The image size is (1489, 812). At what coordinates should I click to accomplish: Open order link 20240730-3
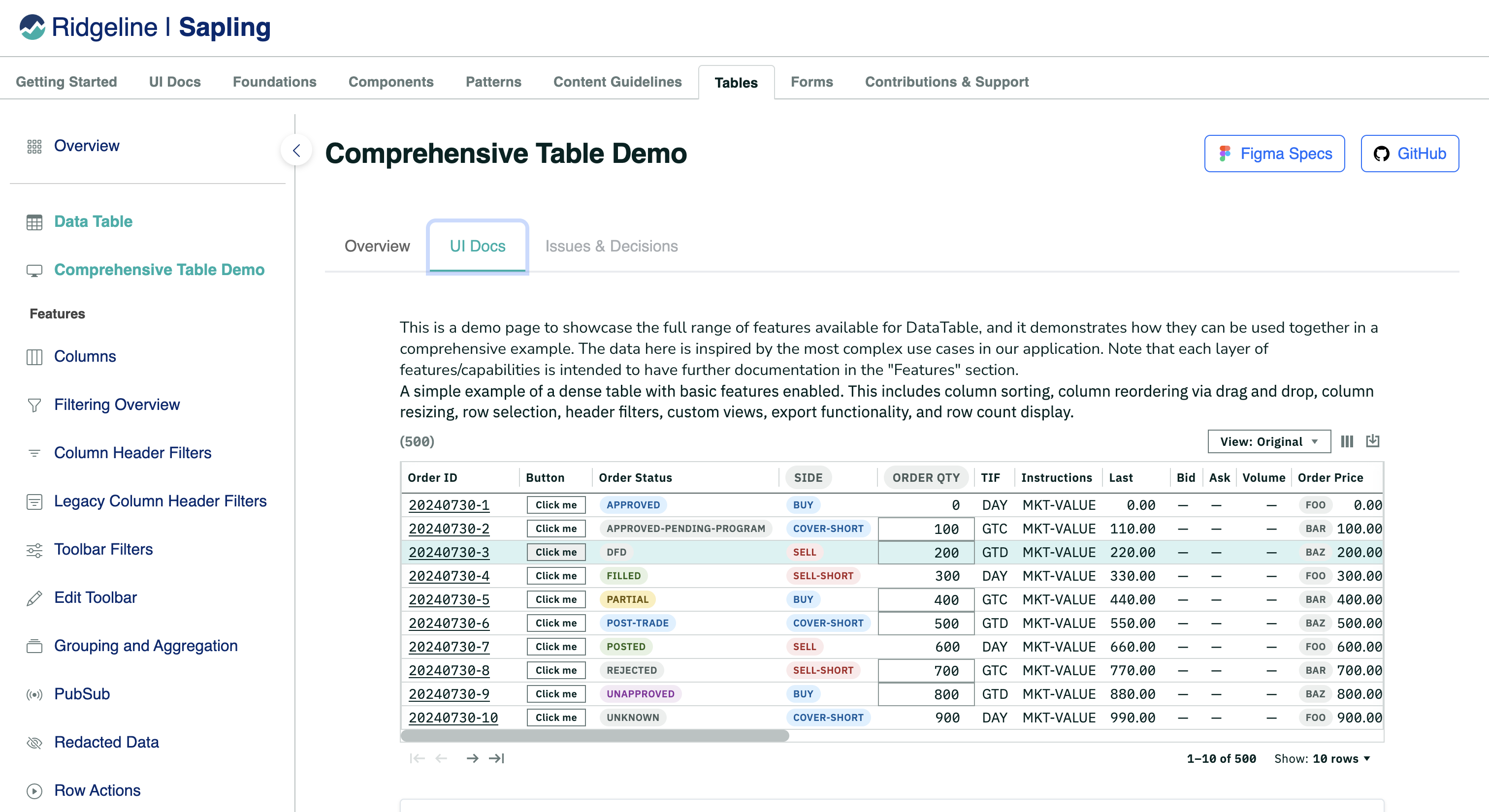449,552
